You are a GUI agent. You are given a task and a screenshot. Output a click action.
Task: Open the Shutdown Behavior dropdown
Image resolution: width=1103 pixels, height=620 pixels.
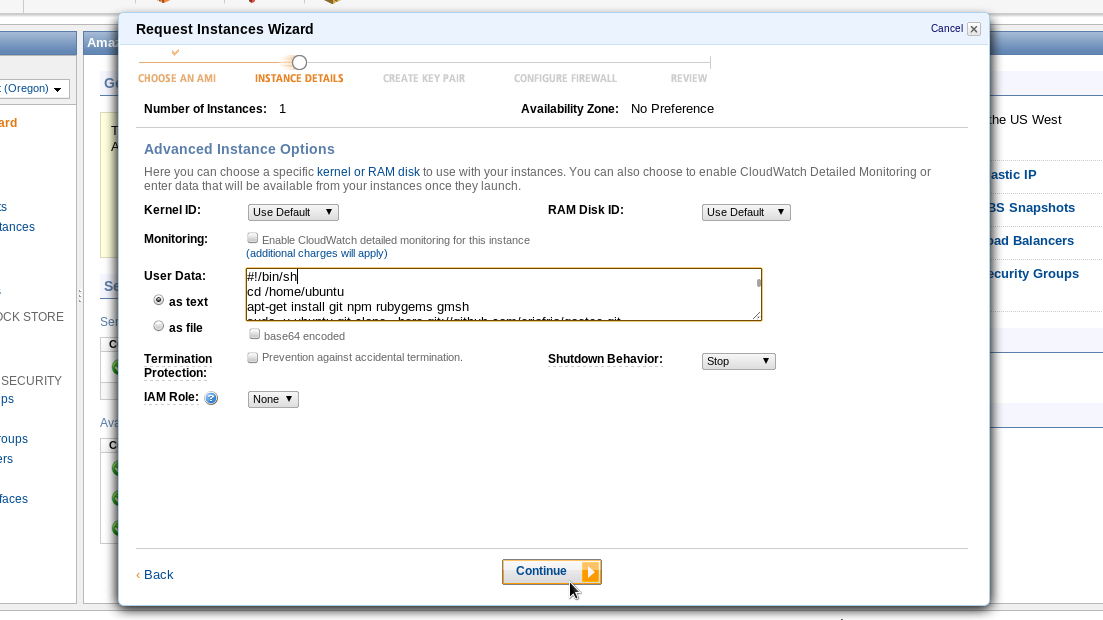coord(739,361)
